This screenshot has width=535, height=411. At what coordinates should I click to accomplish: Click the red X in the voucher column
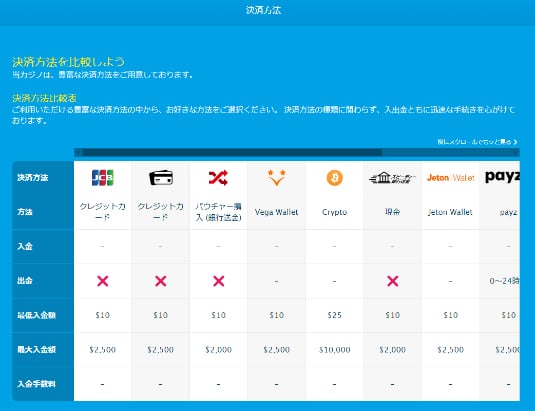pos(219,281)
